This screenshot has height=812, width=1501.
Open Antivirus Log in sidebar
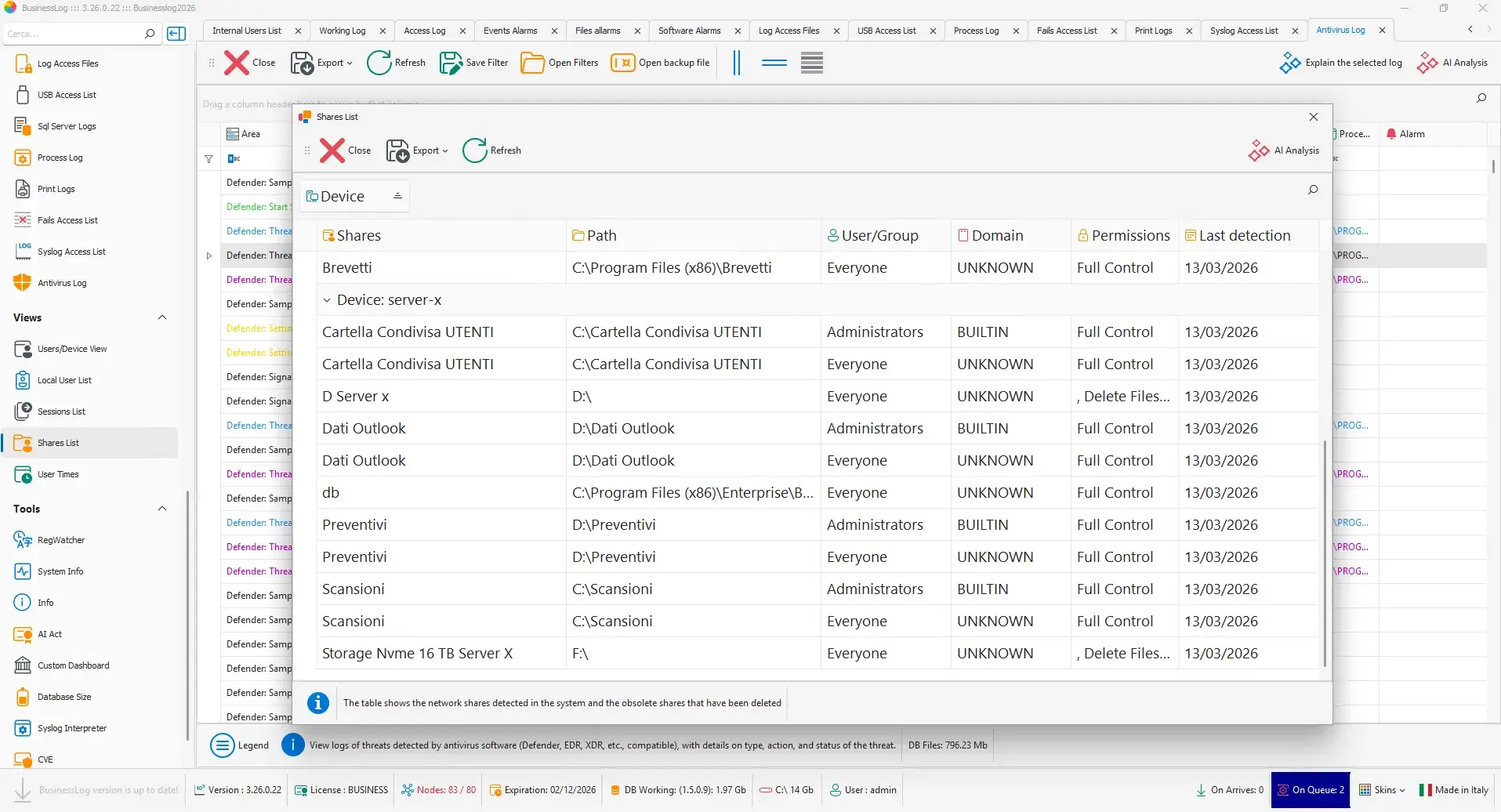pos(62,283)
